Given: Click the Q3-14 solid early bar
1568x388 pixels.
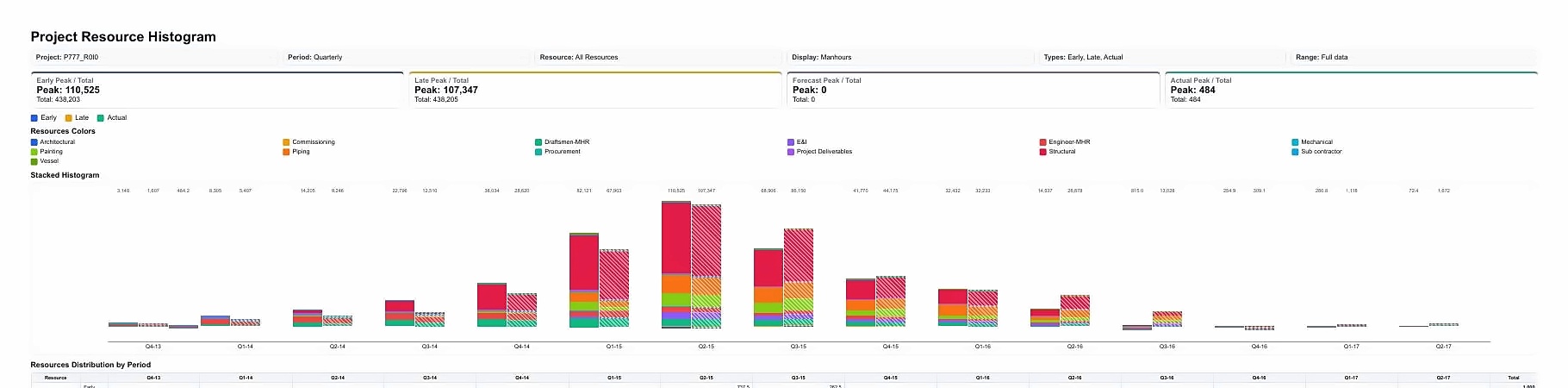Looking at the screenshot, I should point(400,313).
